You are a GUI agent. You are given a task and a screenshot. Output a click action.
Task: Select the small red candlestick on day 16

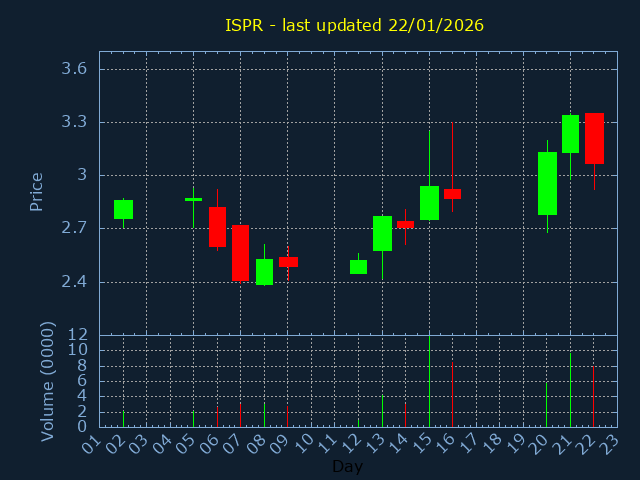pyautogui.click(x=452, y=194)
